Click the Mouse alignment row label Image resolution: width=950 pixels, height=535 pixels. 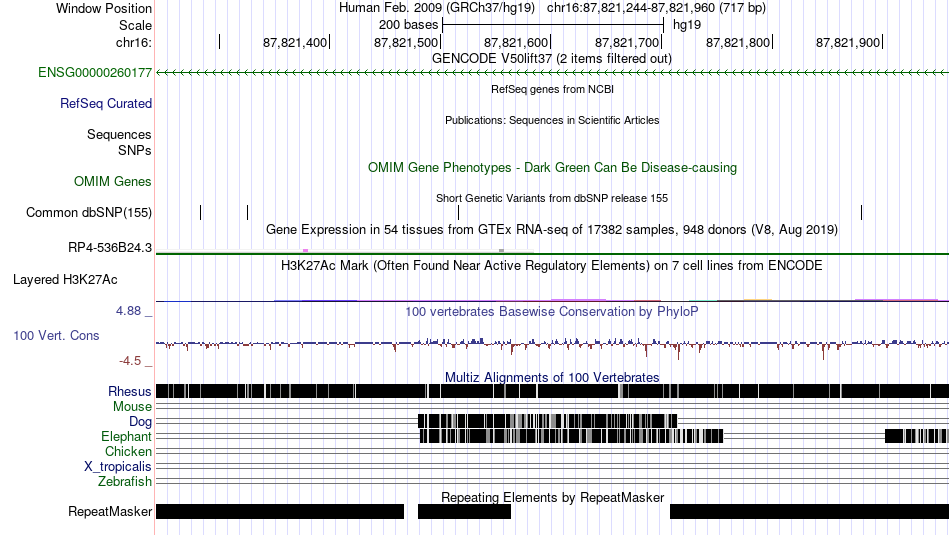pyautogui.click(x=132, y=407)
